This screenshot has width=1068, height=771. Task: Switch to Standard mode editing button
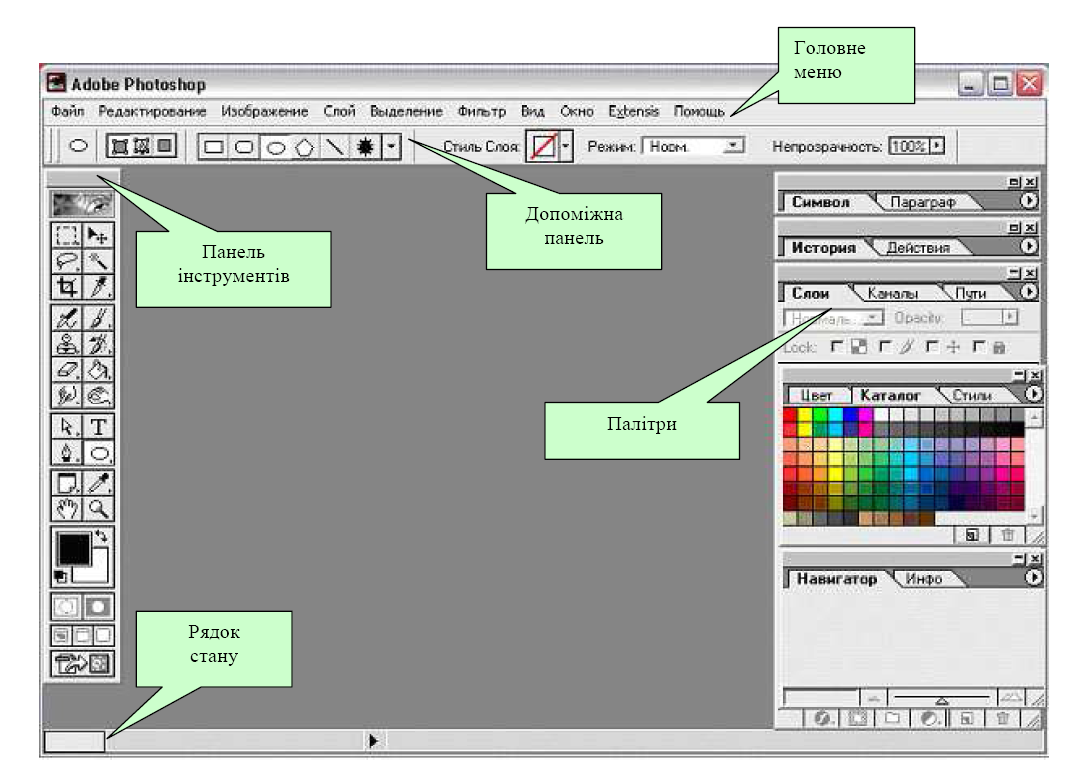click(x=67, y=606)
